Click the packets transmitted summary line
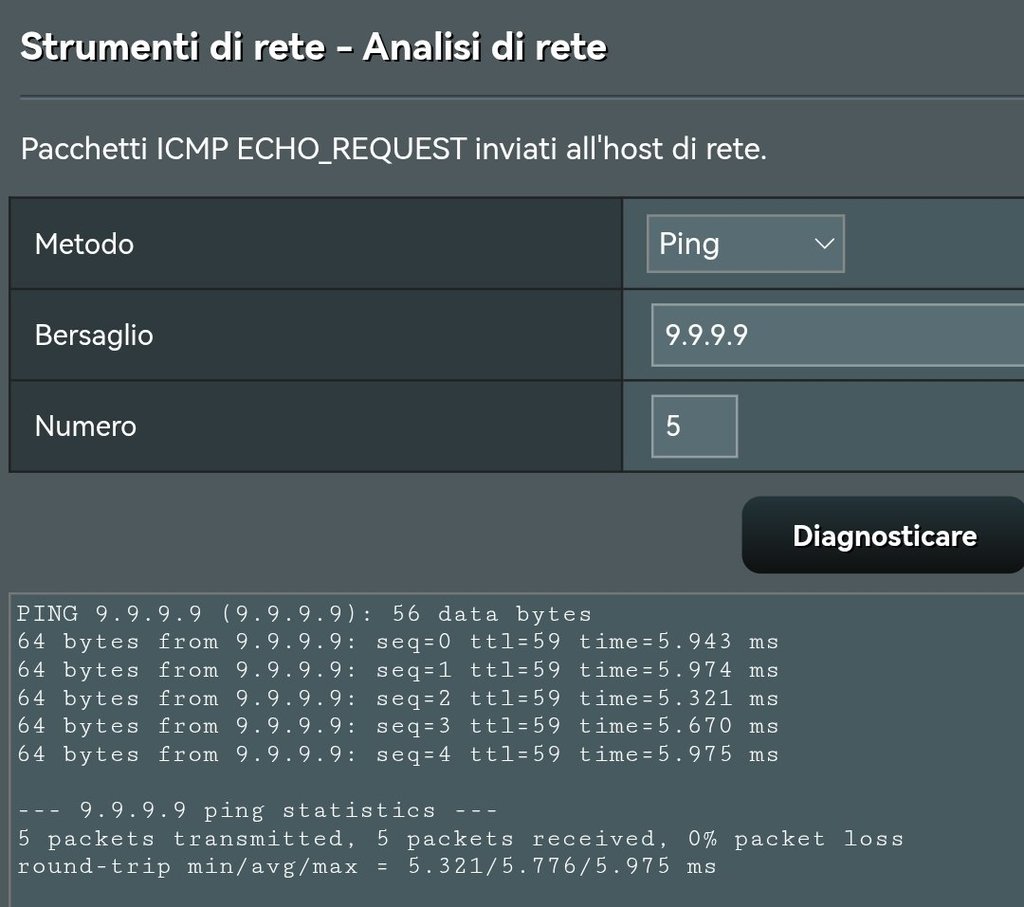The width and height of the screenshot is (1024, 907). 460,838
